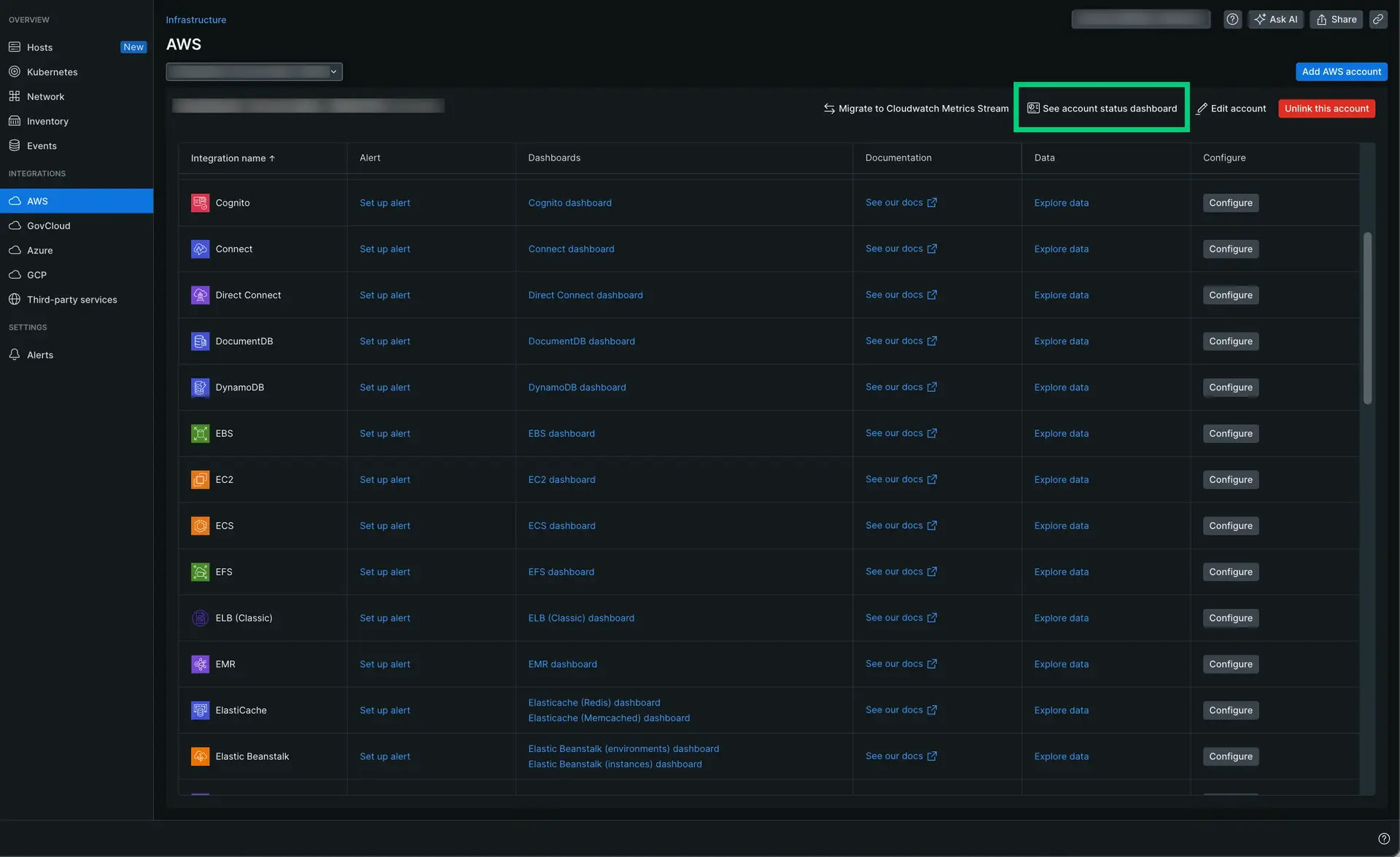Click Set up alert for EMR
This screenshot has height=857, width=1400.
click(x=384, y=664)
